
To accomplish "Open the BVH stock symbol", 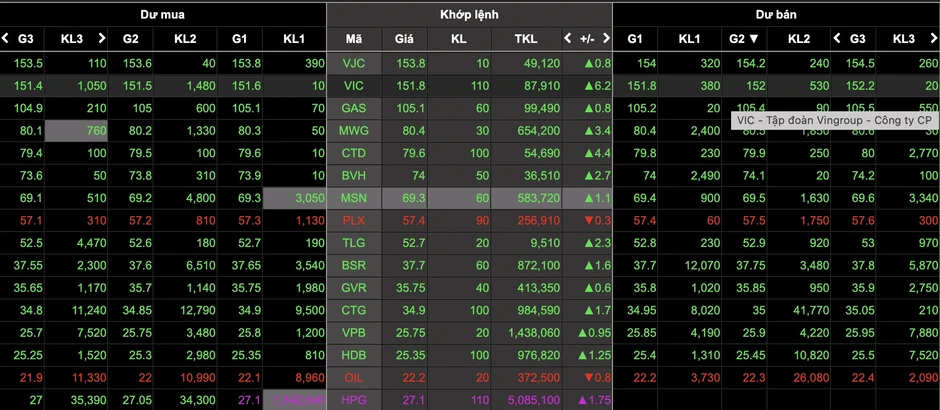I will [354, 176].
